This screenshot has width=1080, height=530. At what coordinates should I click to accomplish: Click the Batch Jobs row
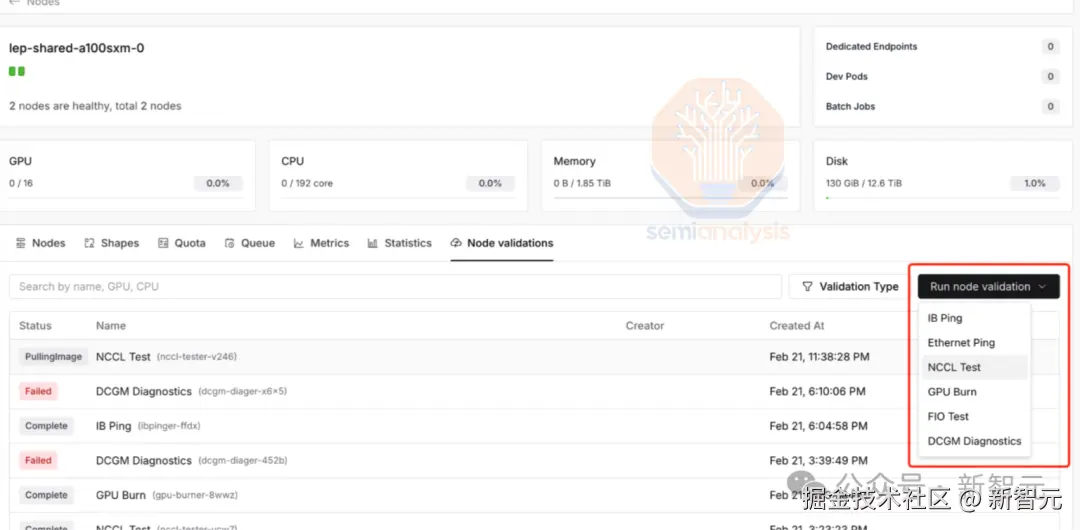click(x=942, y=106)
